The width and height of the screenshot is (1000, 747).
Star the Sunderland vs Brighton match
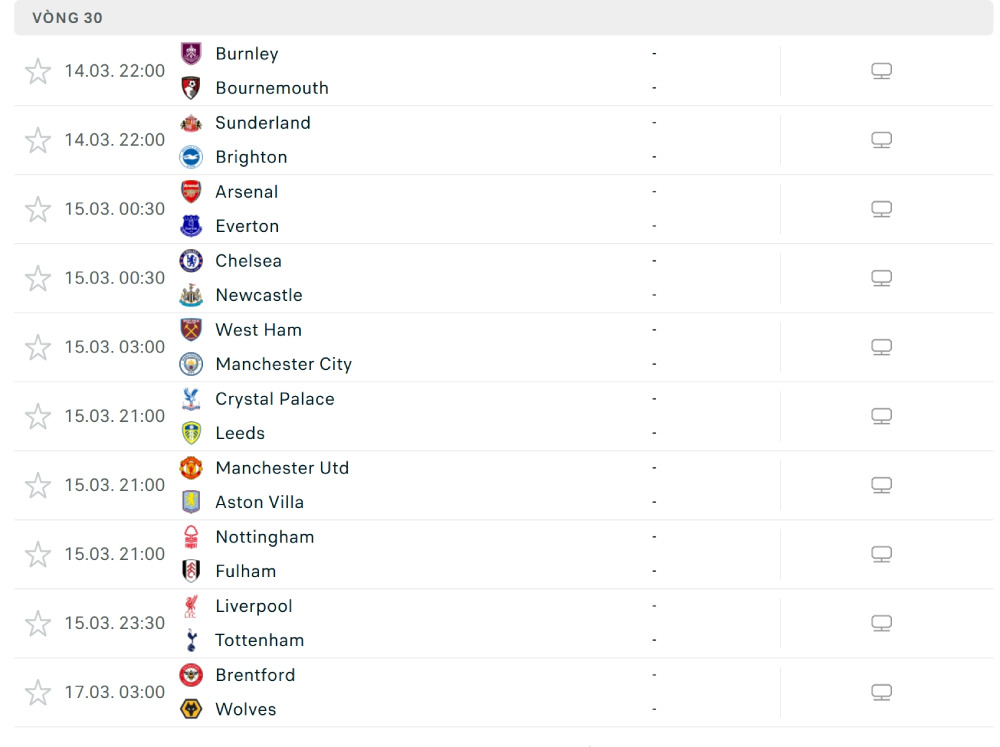pyautogui.click(x=38, y=140)
